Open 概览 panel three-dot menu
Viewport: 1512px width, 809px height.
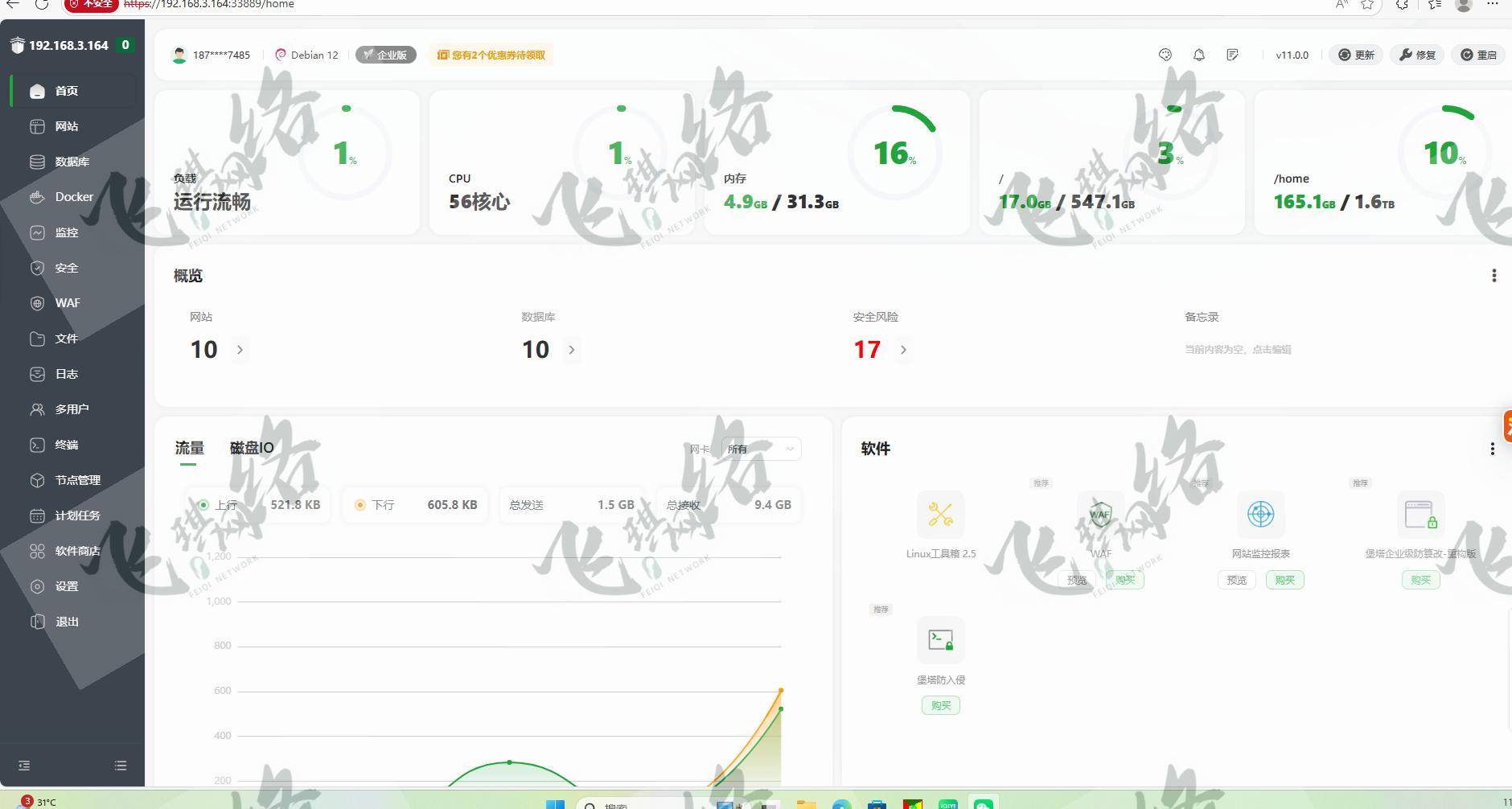pos(1494,276)
